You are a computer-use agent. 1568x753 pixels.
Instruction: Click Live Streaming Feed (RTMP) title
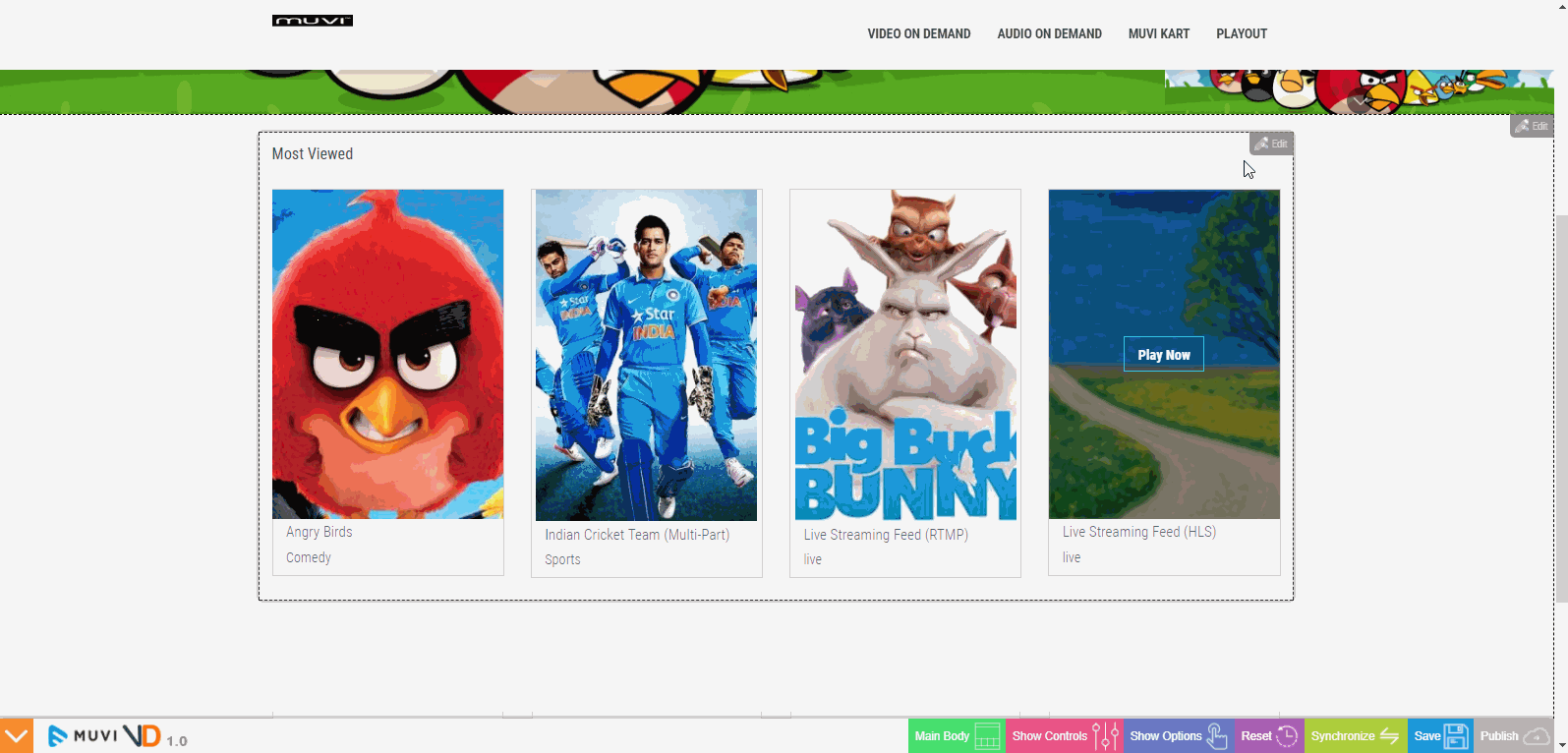coord(886,535)
